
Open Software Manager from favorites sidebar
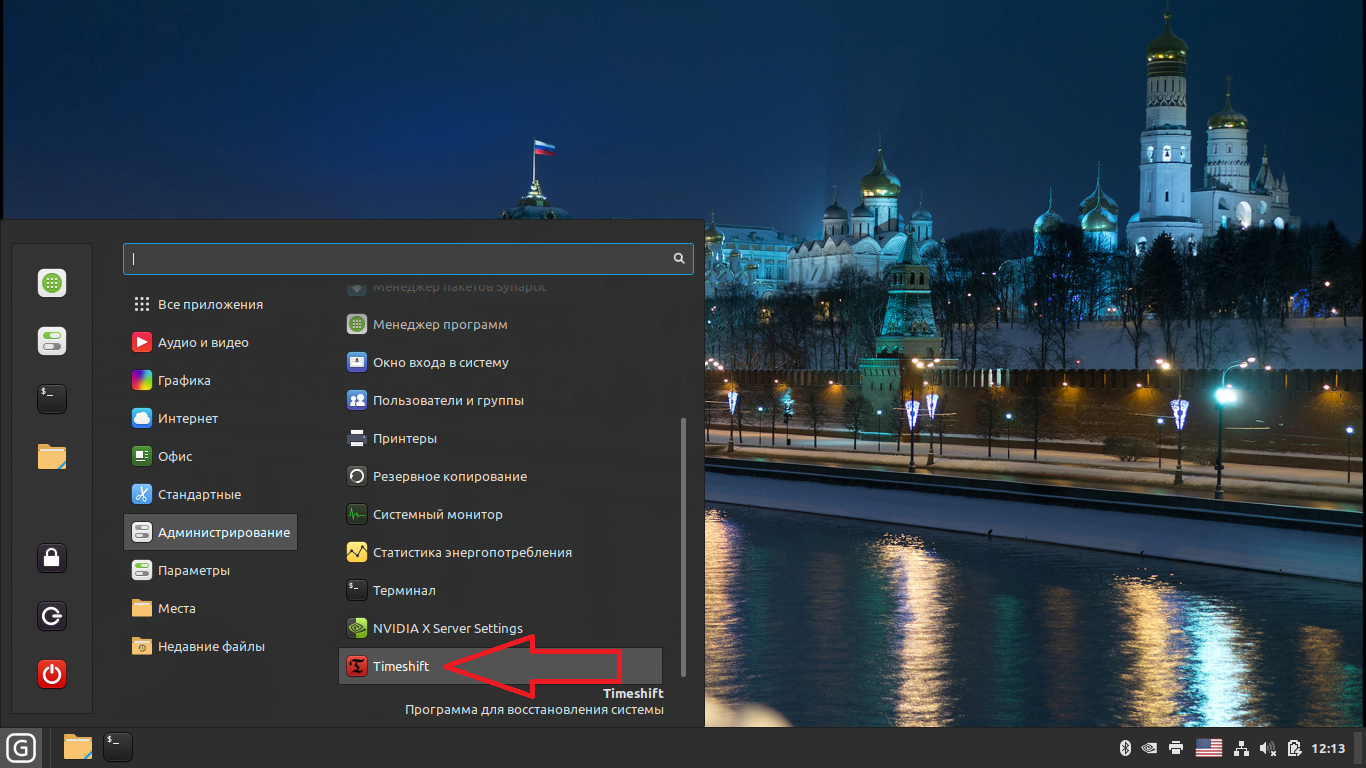coord(52,283)
